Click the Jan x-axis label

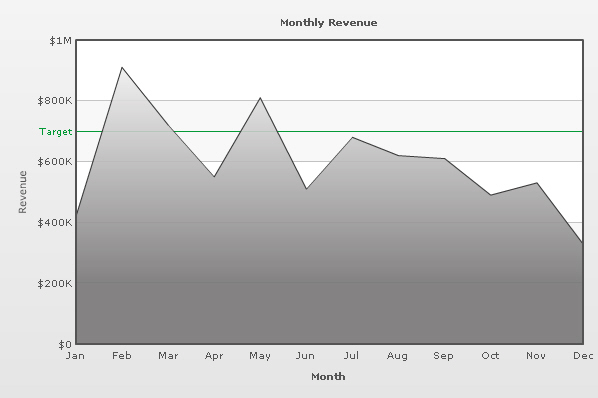point(75,356)
